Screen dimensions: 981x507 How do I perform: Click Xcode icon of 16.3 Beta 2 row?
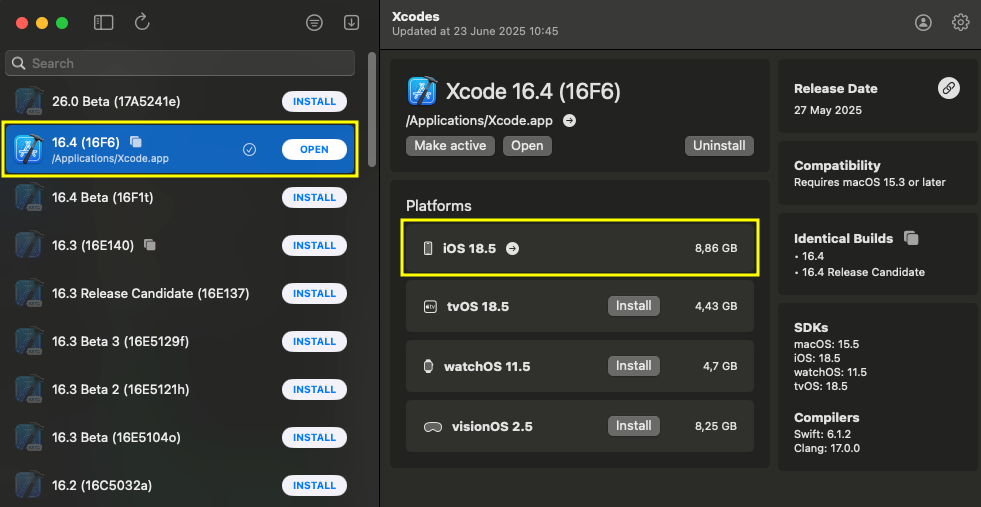point(29,389)
